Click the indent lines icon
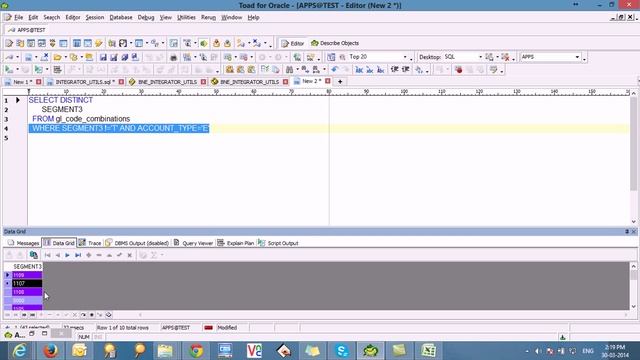640x360 pixels. pyautogui.click(x=394, y=70)
